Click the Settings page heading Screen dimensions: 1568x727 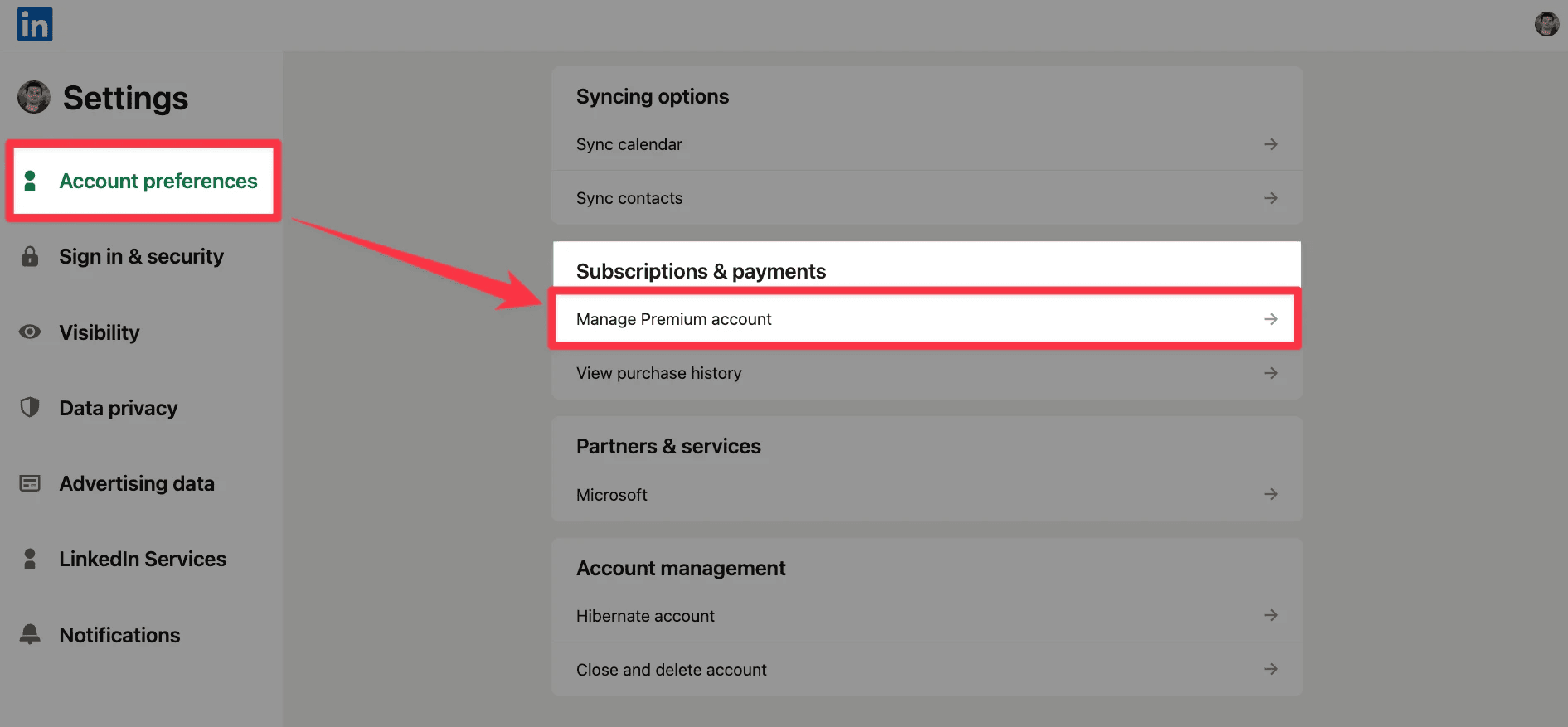pos(126,98)
